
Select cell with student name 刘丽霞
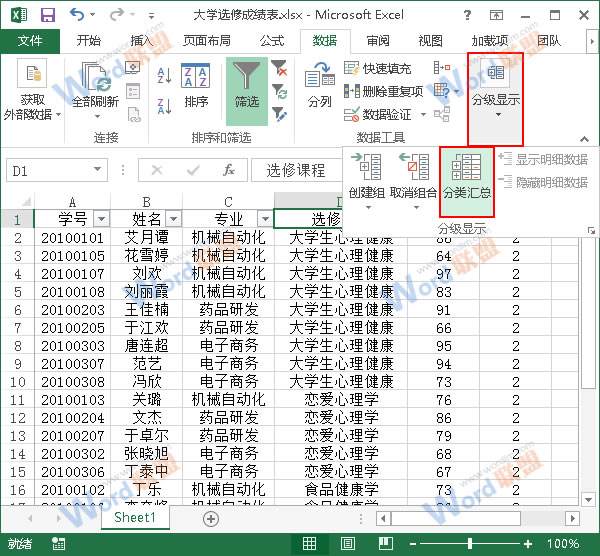[147, 292]
